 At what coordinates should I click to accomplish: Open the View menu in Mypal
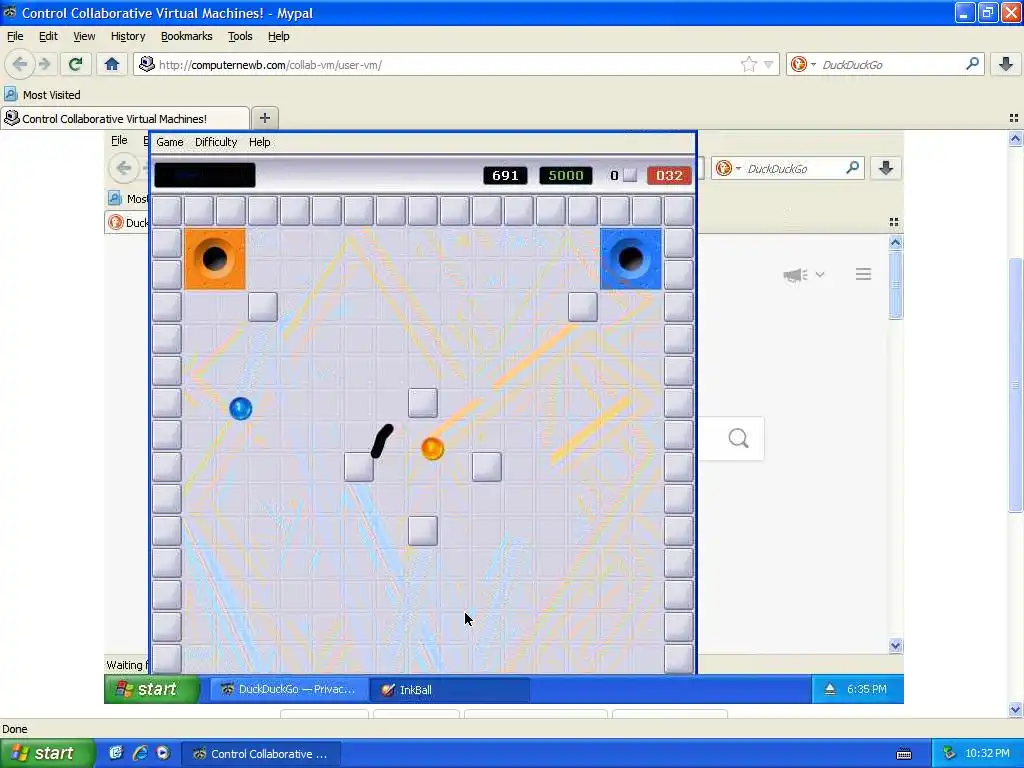tap(84, 36)
